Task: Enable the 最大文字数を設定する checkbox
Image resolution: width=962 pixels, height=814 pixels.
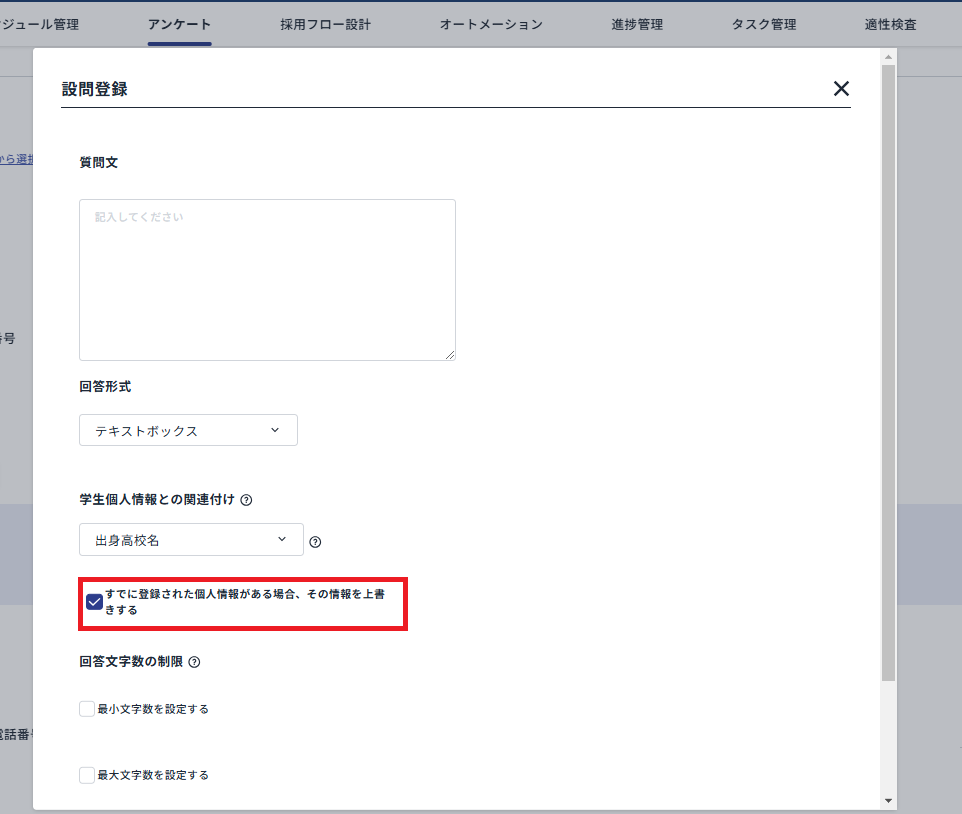Action: coord(86,774)
